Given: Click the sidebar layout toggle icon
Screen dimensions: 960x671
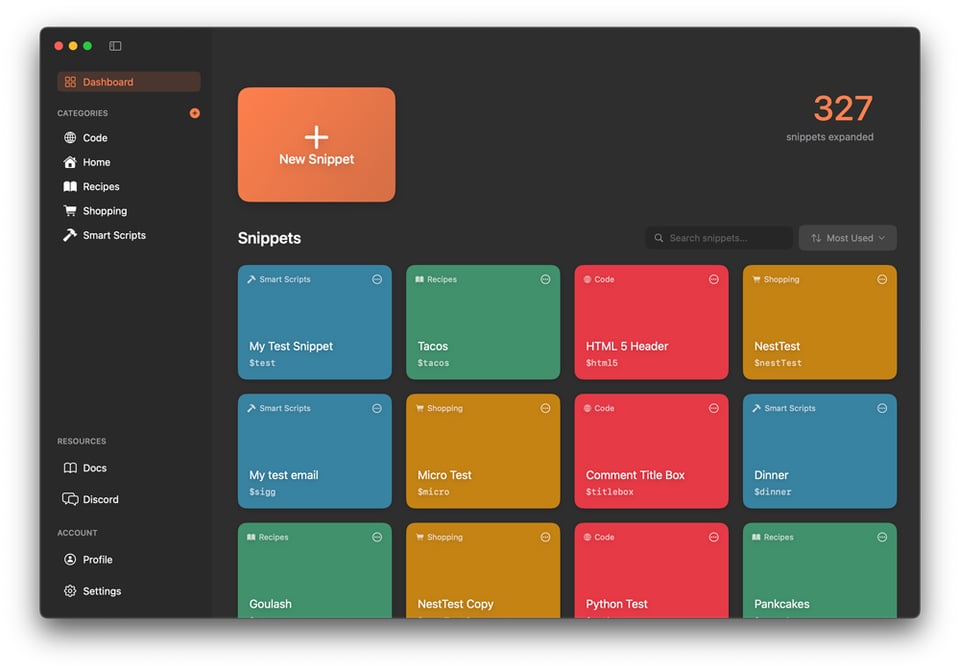Looking at the screenshot, I should pyautogui.click(x=115, y=45).
